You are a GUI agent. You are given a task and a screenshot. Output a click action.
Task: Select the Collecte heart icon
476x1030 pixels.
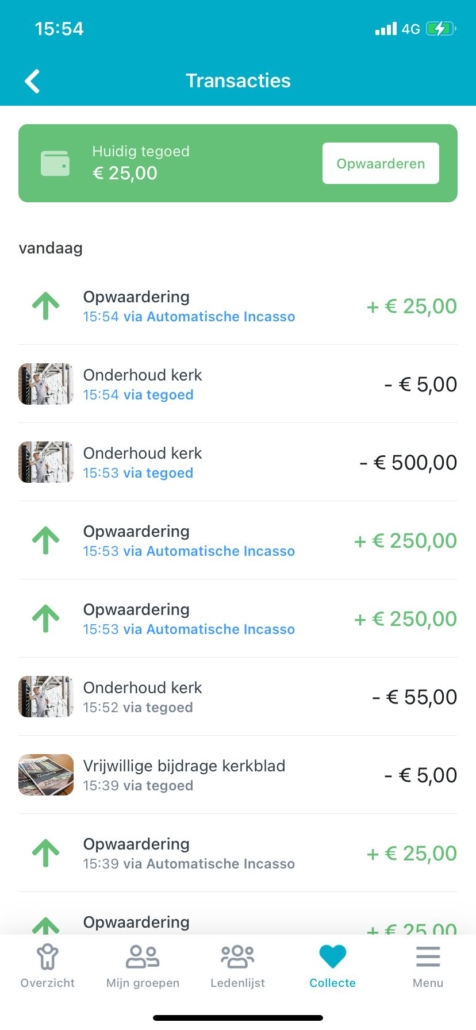333,957
